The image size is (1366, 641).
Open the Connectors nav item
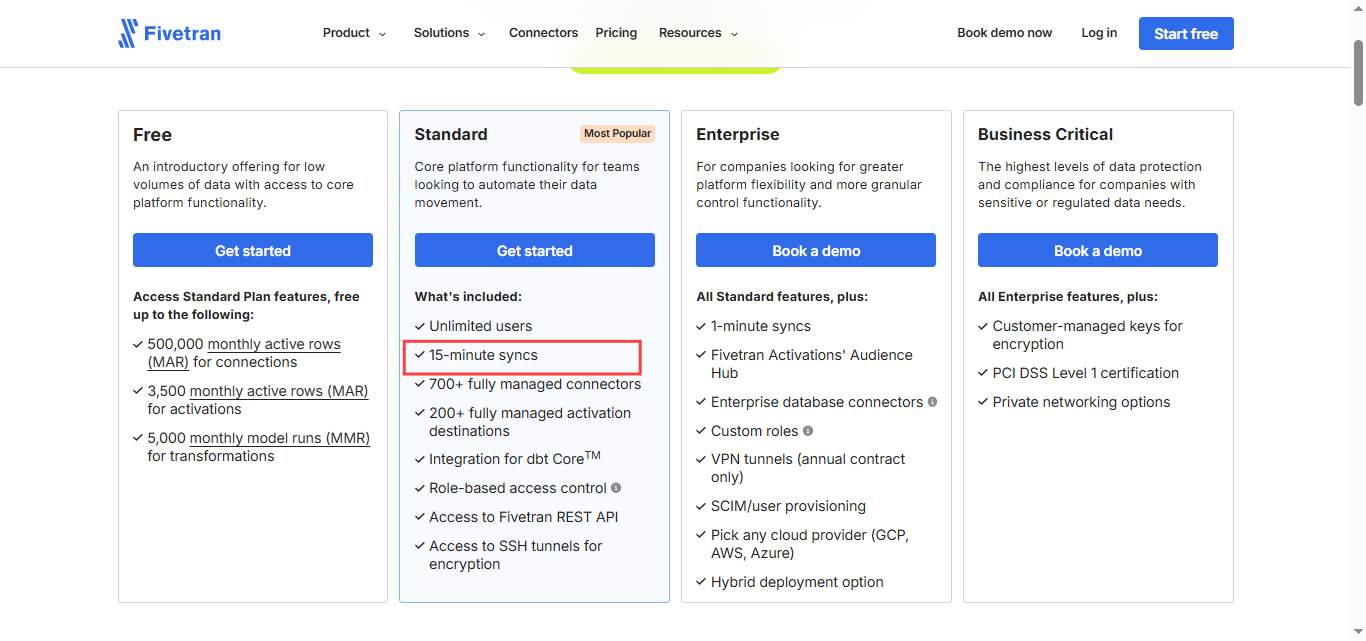543,33
